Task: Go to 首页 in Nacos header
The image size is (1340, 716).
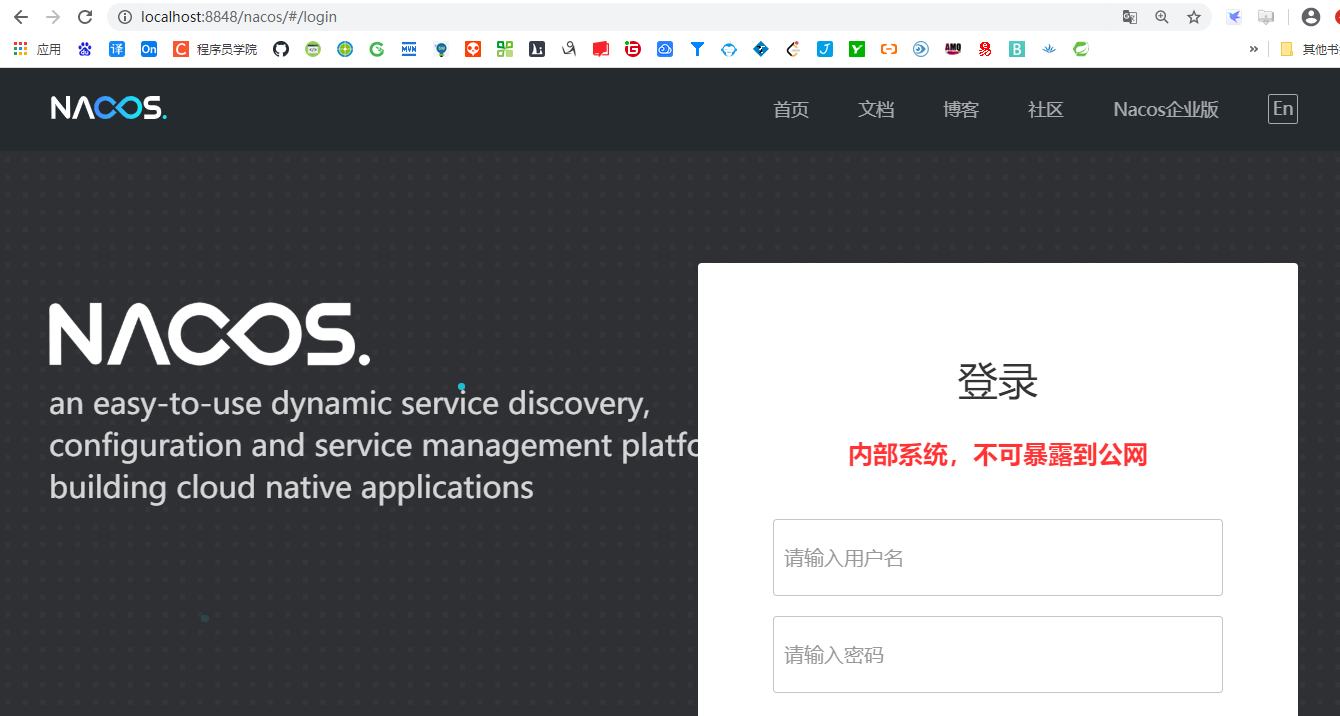Action: click(x=791, y=110)
